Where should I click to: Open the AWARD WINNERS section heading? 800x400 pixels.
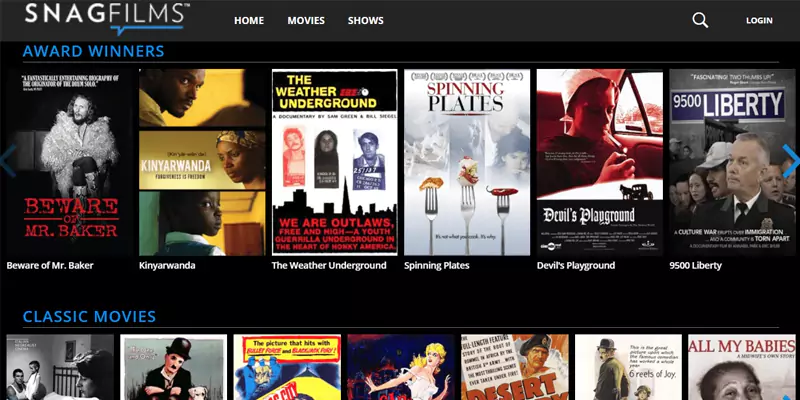tap(93, 51)
